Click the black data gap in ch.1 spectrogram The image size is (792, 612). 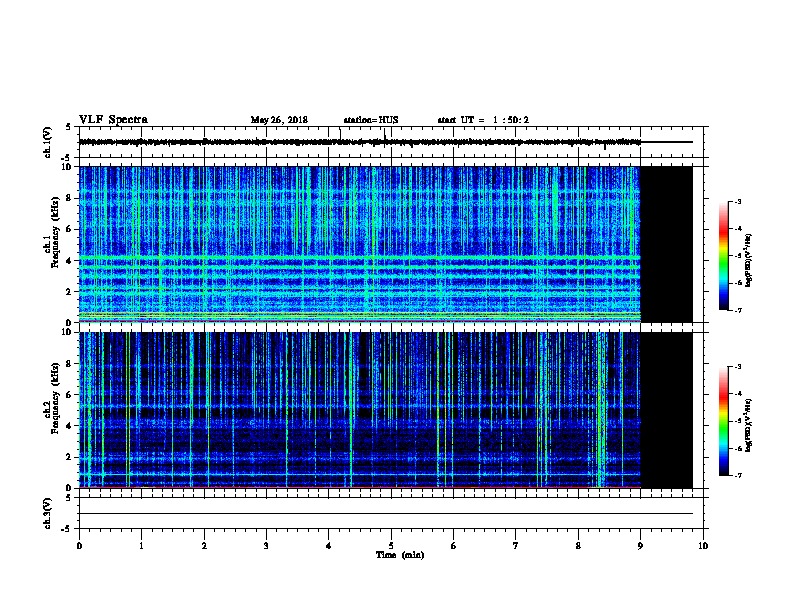tap(667, 244)
